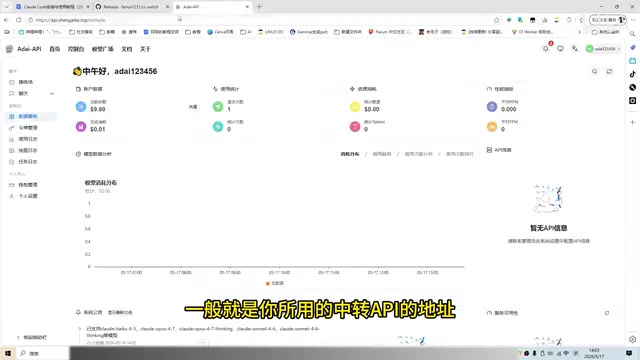Open the notifications bell icon
This screenshot has height=360, width=640.
click(x=546, y=49)
